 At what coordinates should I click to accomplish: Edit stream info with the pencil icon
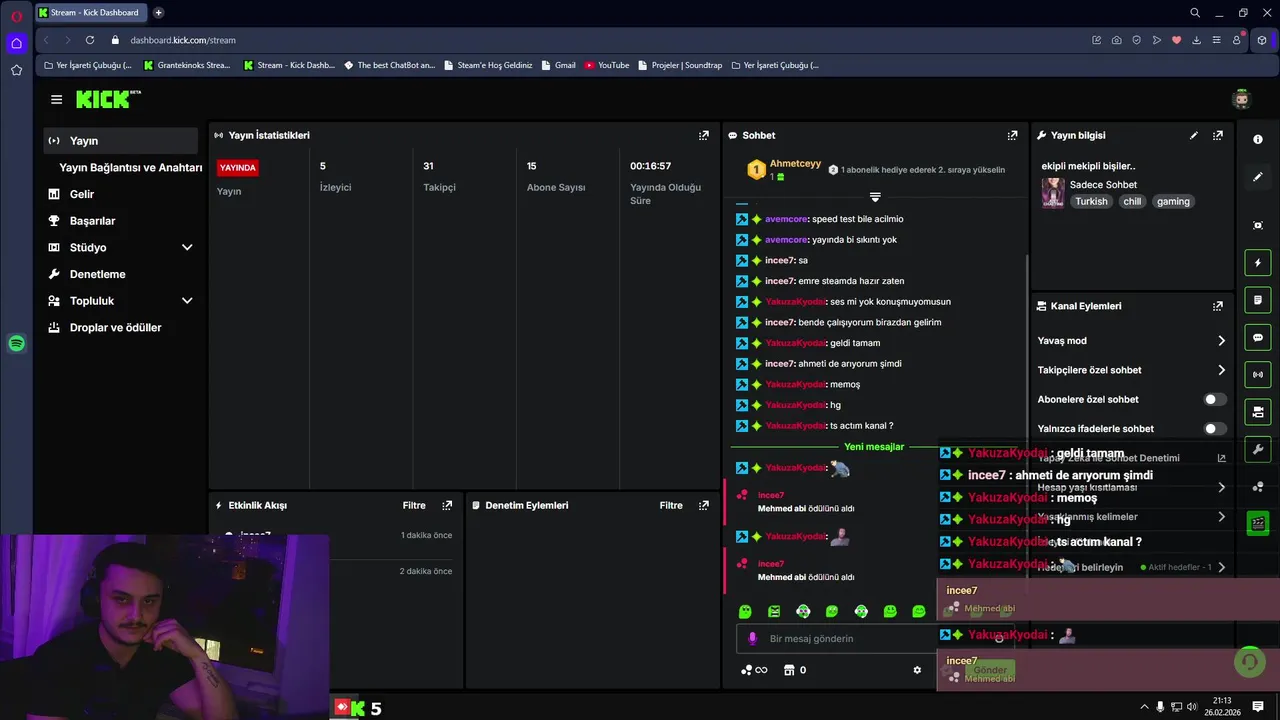tap(1194, 135)
